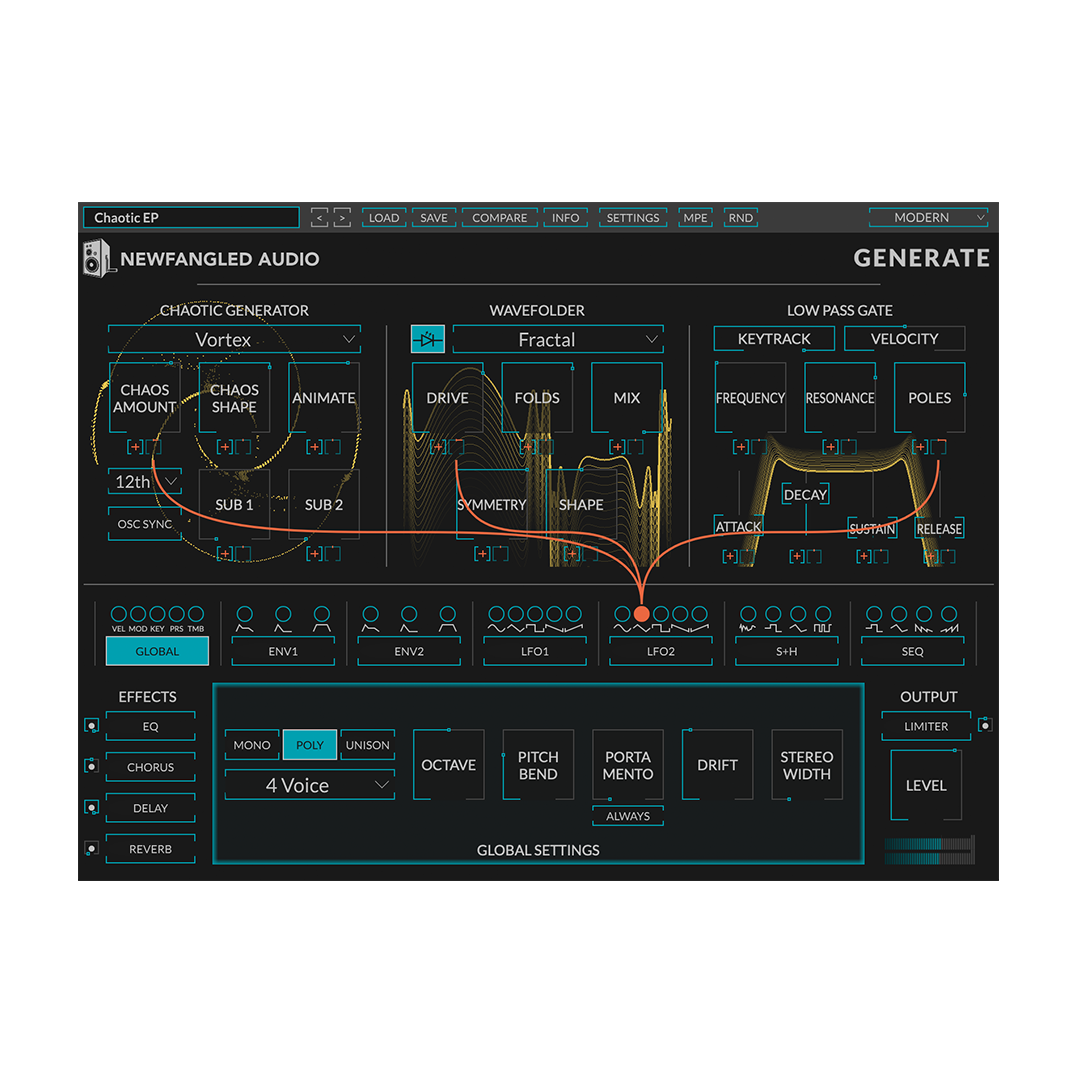Click the ALWAYS portamento mode selector

[628, 816]
